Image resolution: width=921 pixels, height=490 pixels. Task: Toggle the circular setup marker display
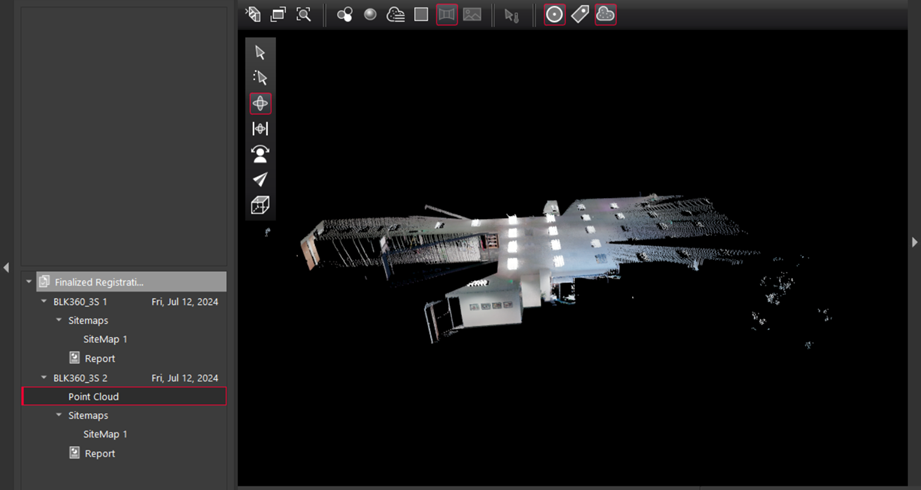coord(554,15)
